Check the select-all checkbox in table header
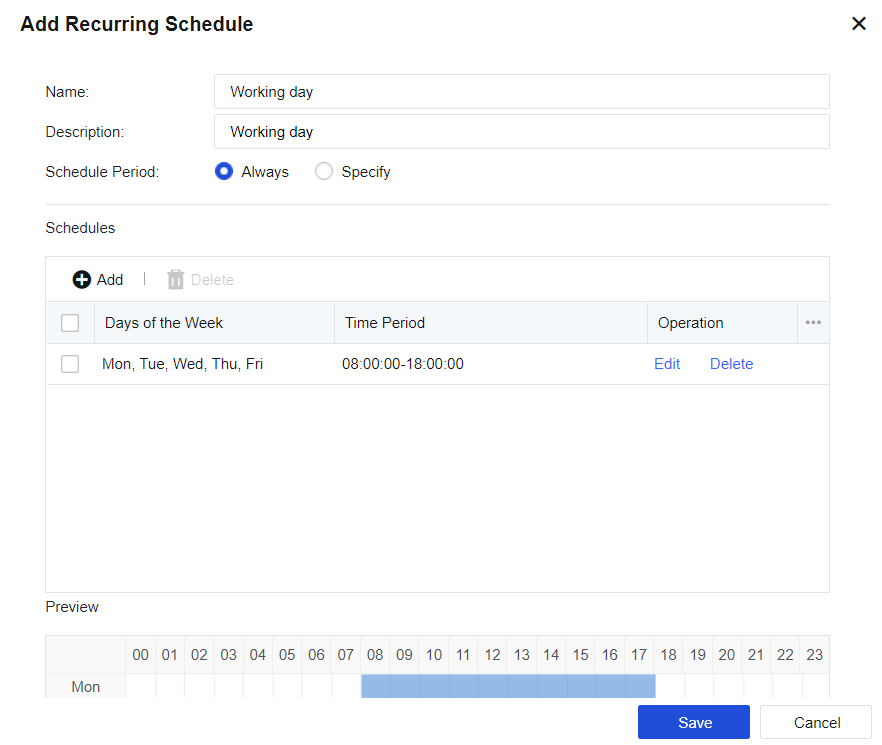Screen dimensions: 882x745 (x=70, y=323)
